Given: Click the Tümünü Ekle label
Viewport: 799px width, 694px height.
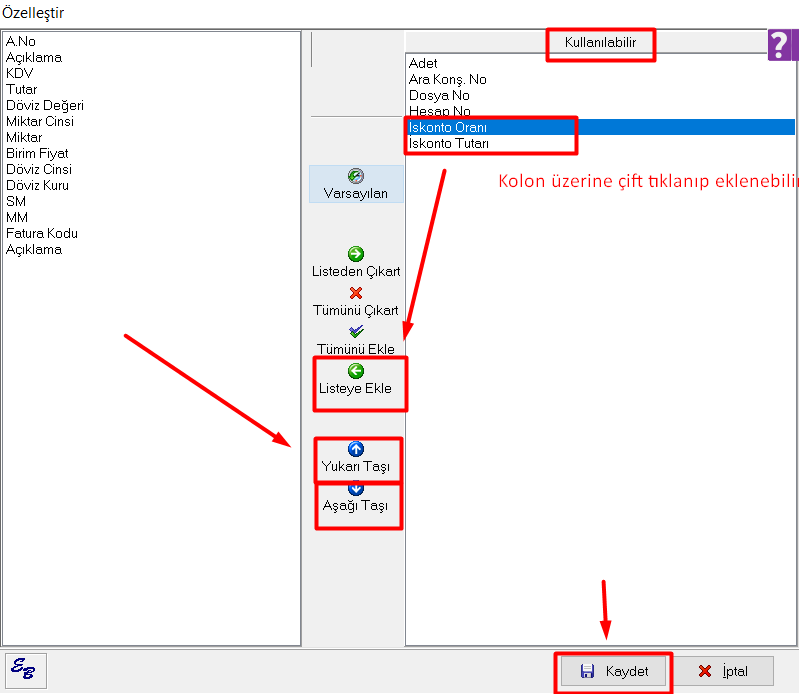Looking at the screenshot, I should pyautogui.click(x=356, y=349).
